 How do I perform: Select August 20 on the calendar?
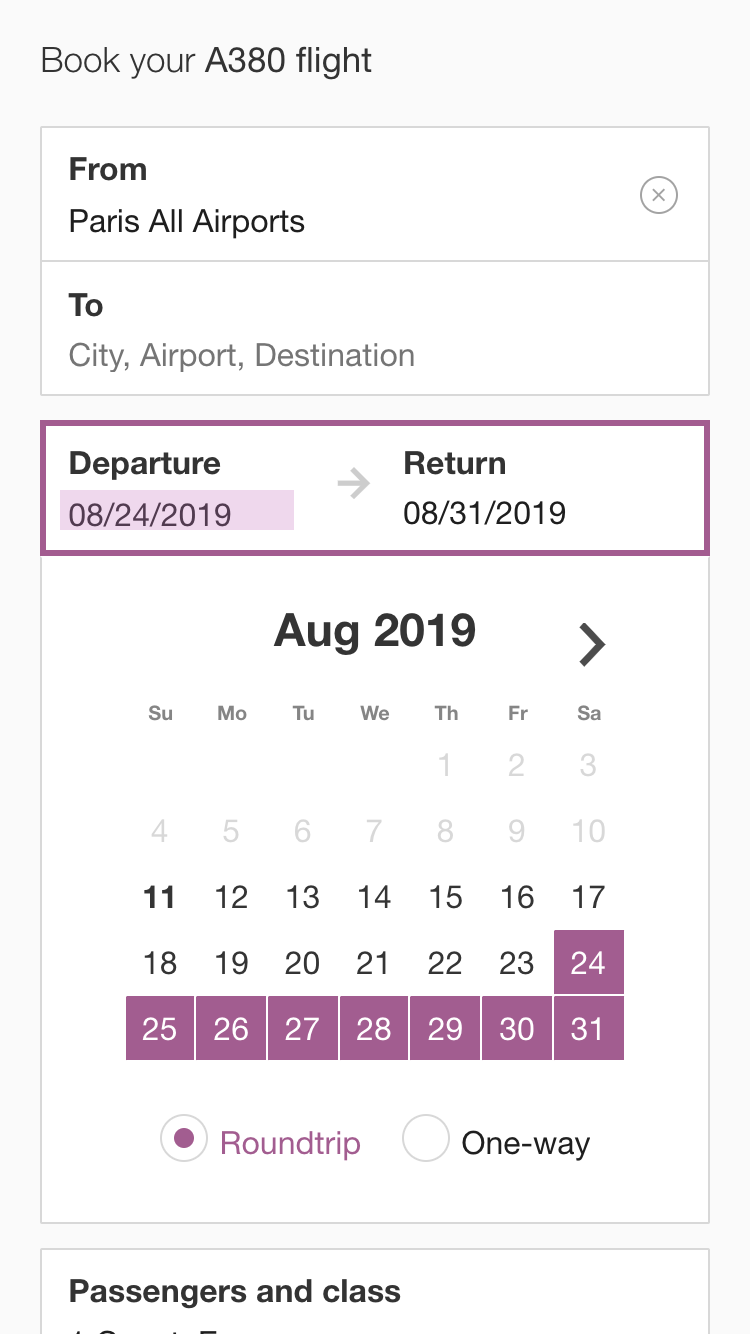(302, 963)
